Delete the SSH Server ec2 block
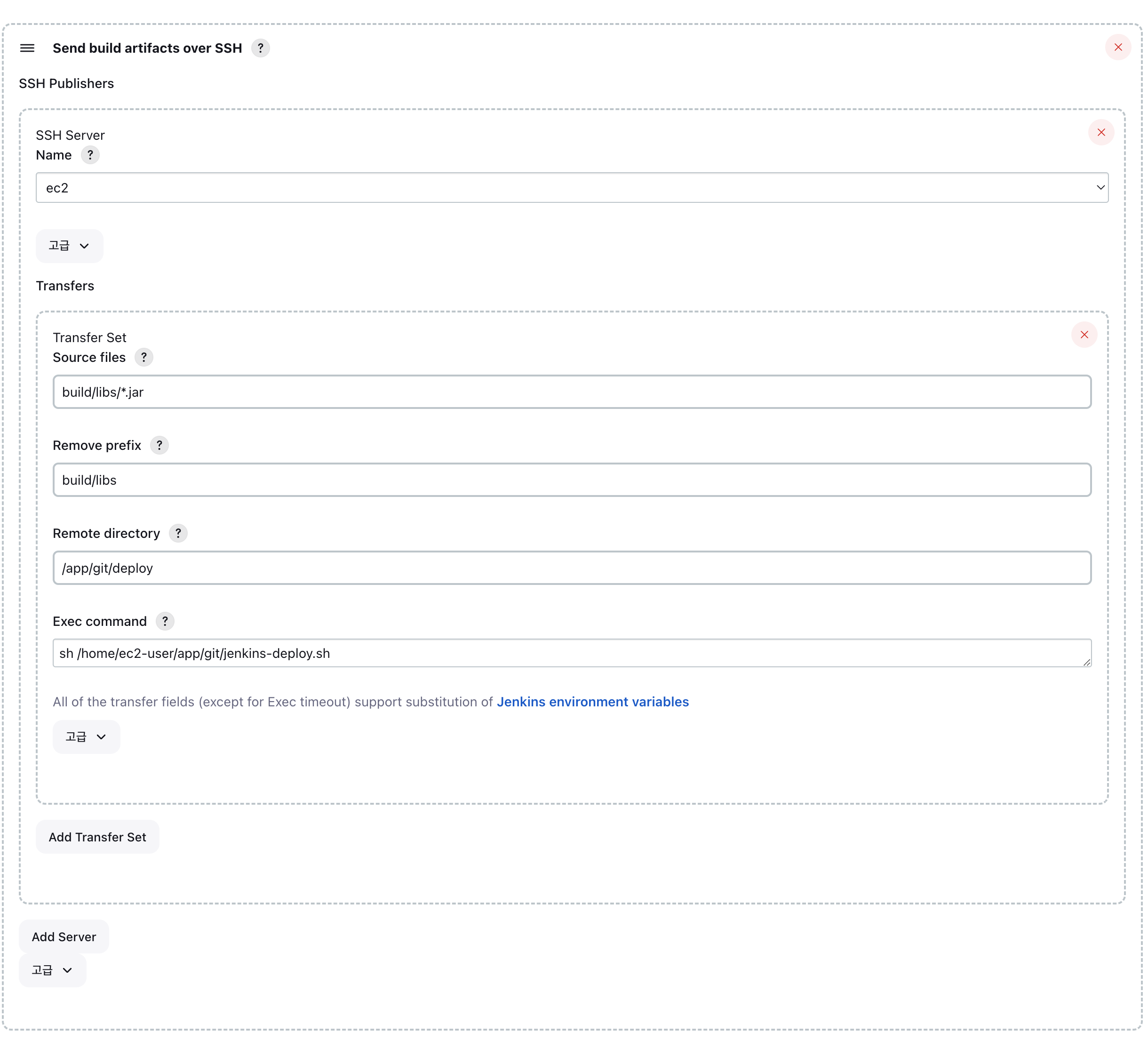The height and width of the screenshot is (1040, 1148). coord(1100,133)
